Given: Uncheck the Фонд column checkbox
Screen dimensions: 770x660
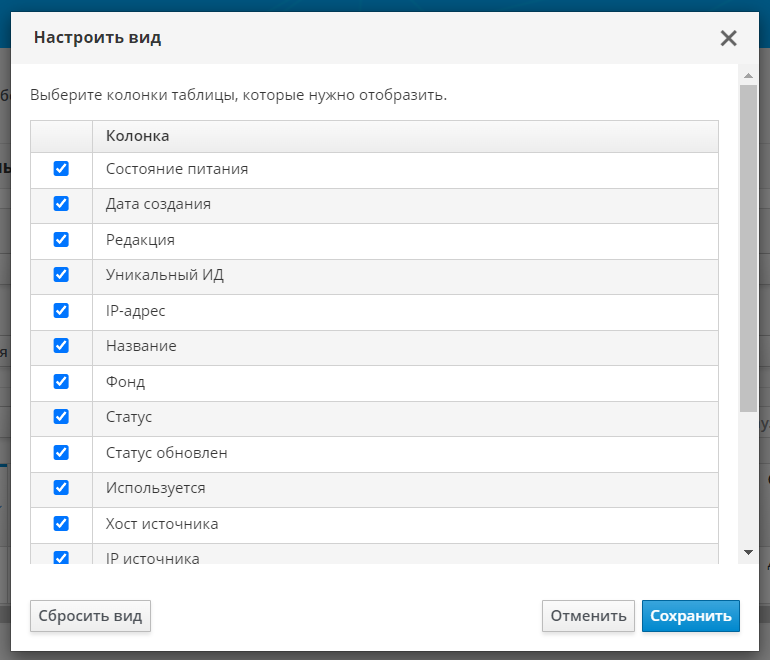Looking at the screenshot, I should click(61, 382).
